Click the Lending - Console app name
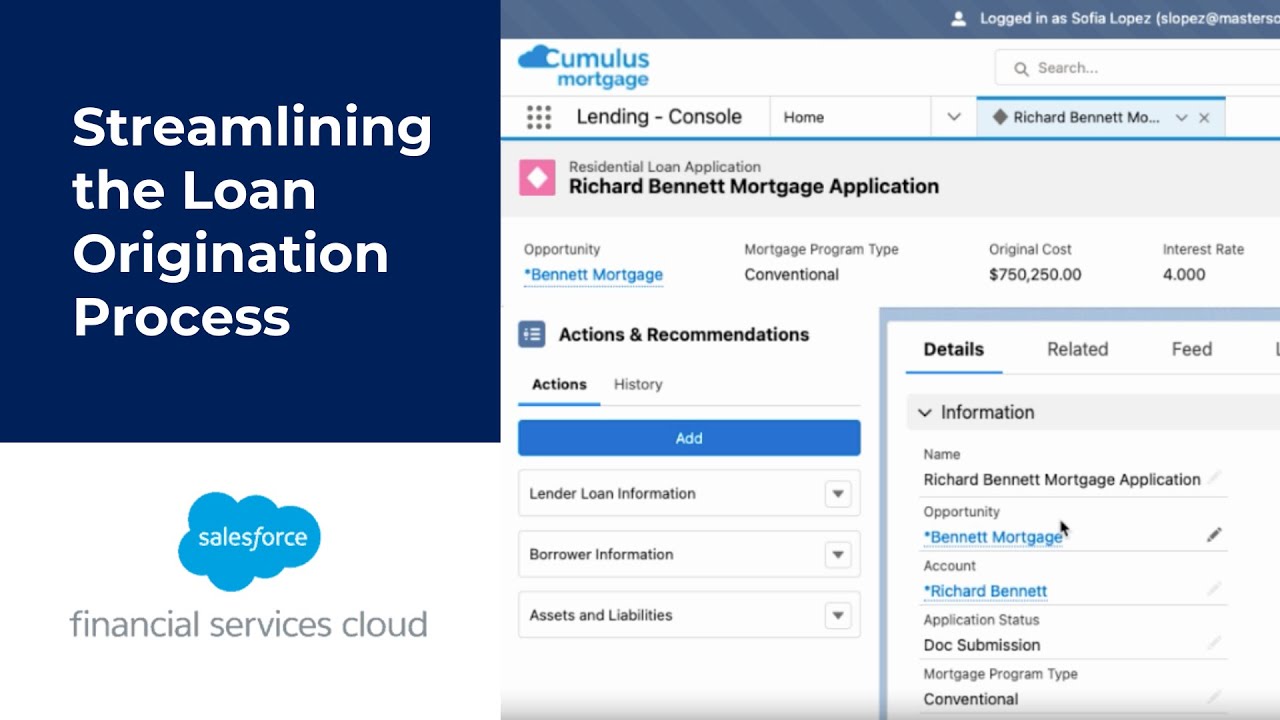 point(659,117)
